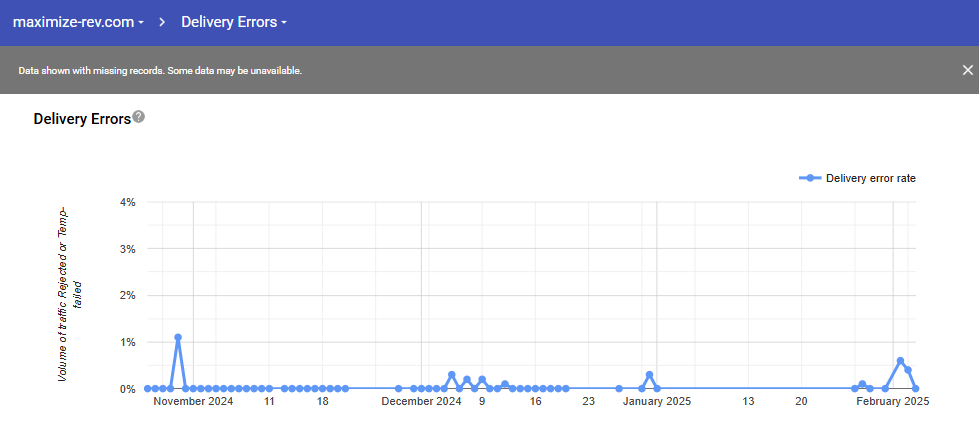Click the 0.3% peak point near January 2025
979x435 pixels.
tap(649, 375)
